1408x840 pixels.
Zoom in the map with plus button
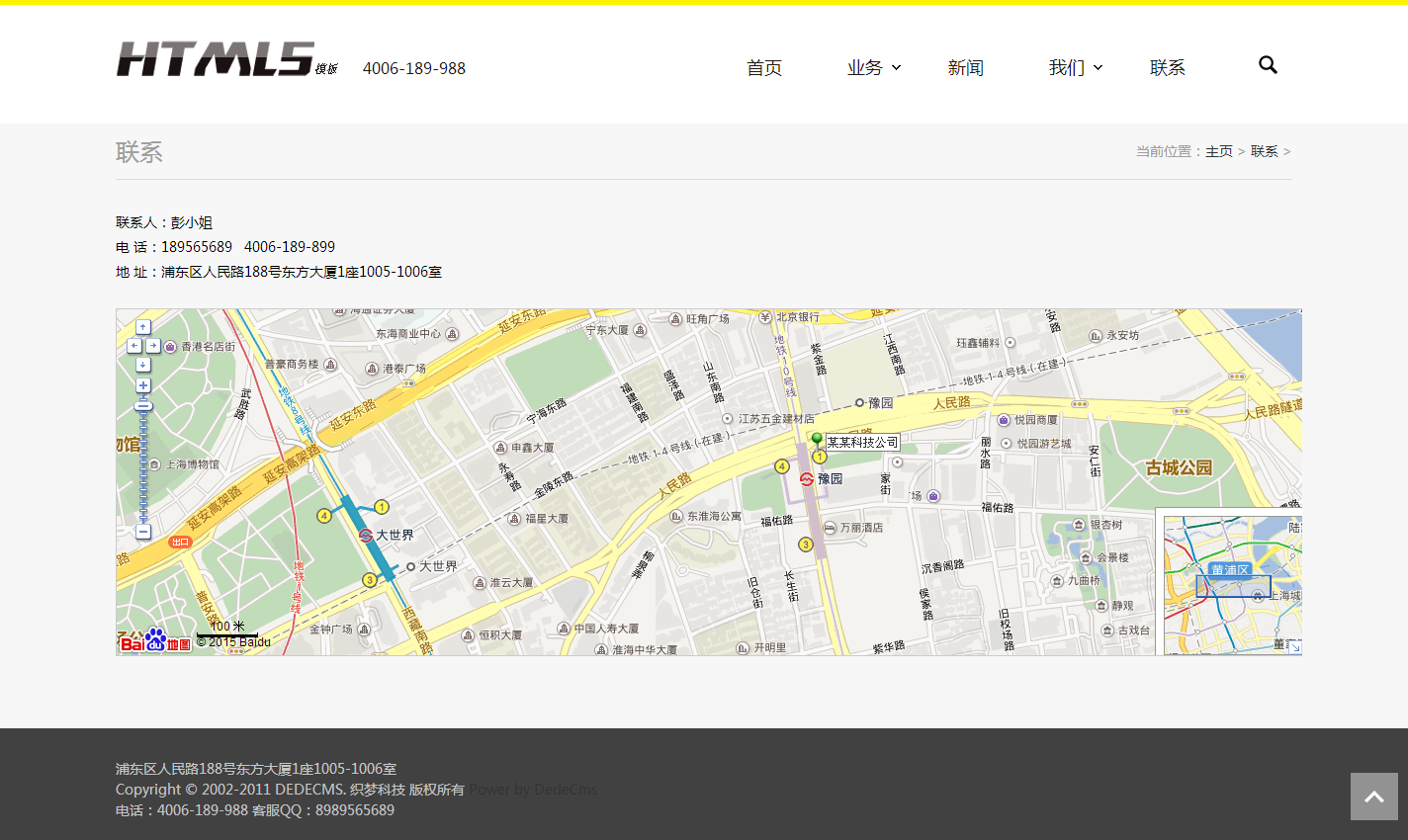pyautogui.click(x=143, y=385)
